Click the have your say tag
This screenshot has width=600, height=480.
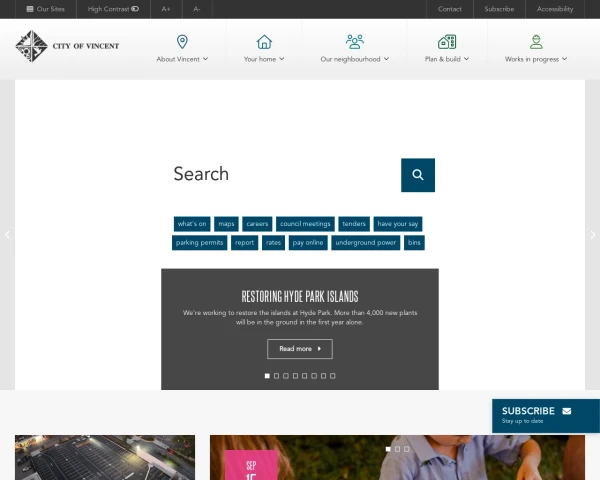398,224
